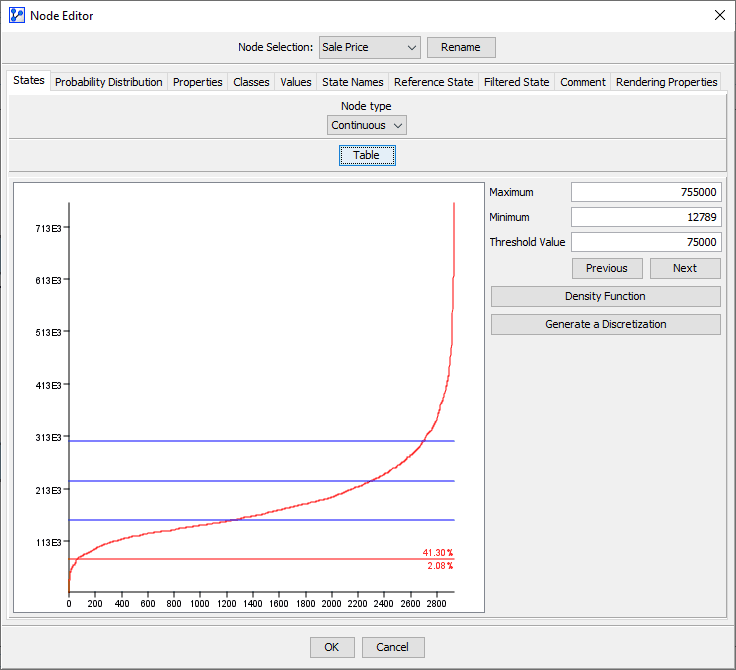Open the Probability Distribution tab

108,82
